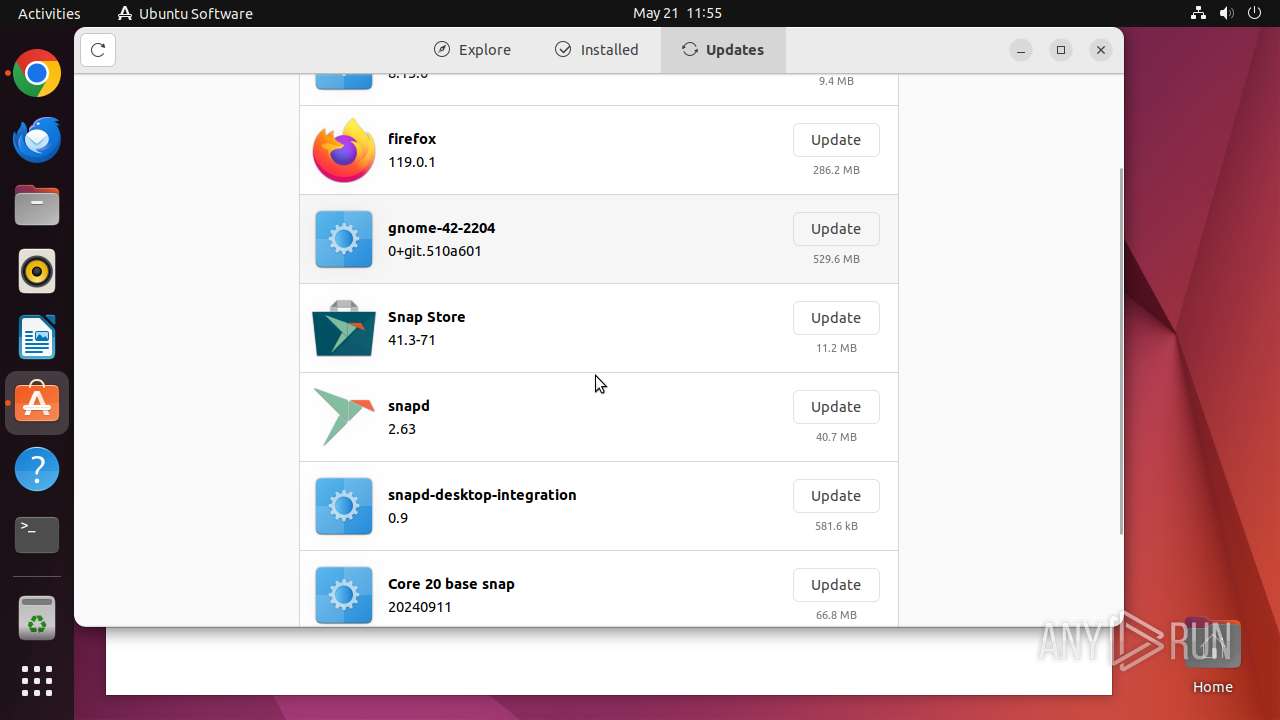Open Thunderbird Mail from the dock
The height and width of the screenshot is (720, 1280).
click(37, 140)
